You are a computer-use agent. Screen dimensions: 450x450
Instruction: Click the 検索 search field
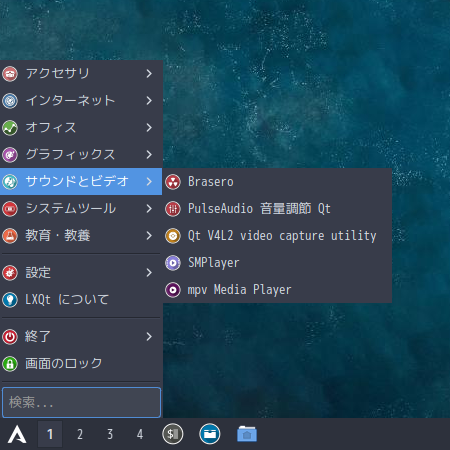pyautogui.click(x=81, y=403)
